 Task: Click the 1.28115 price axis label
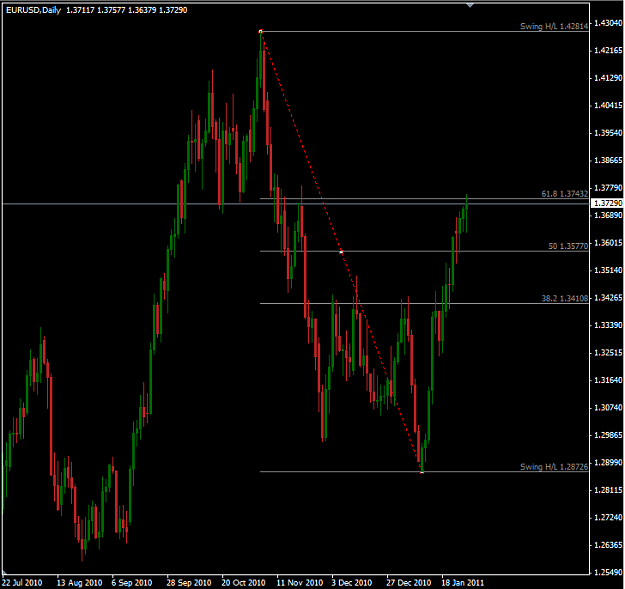click(x=608, y=490)
